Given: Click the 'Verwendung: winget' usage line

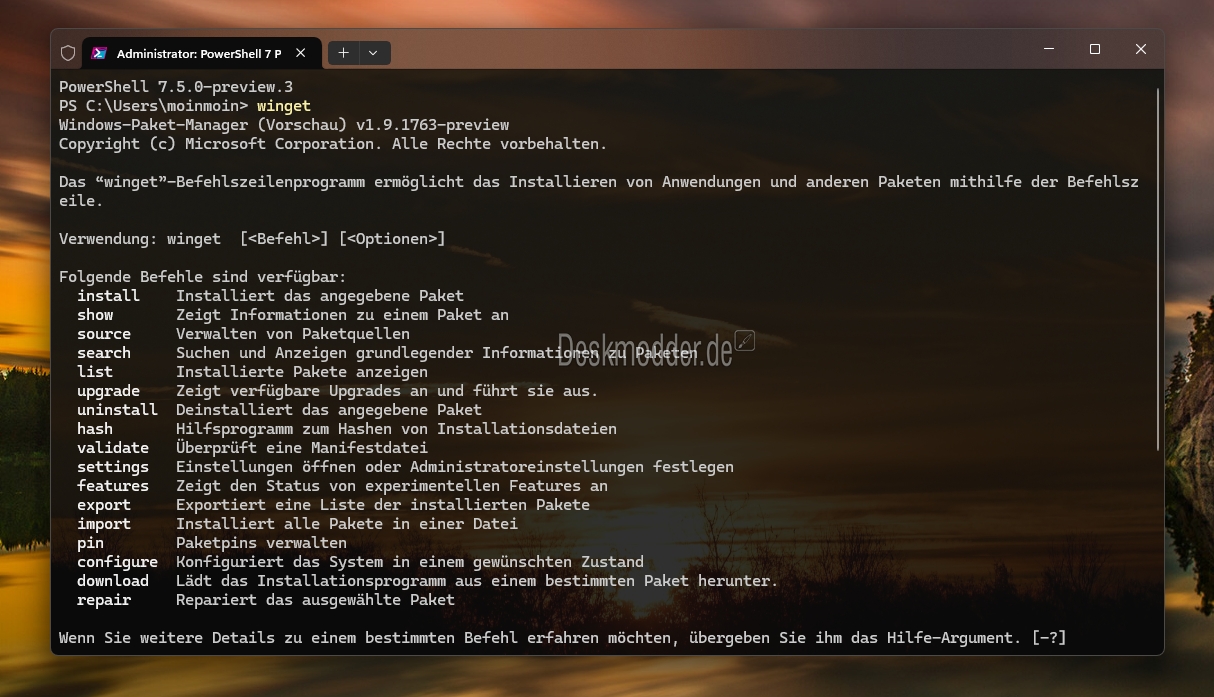Looking at the screenshot, I should [252, 239].
